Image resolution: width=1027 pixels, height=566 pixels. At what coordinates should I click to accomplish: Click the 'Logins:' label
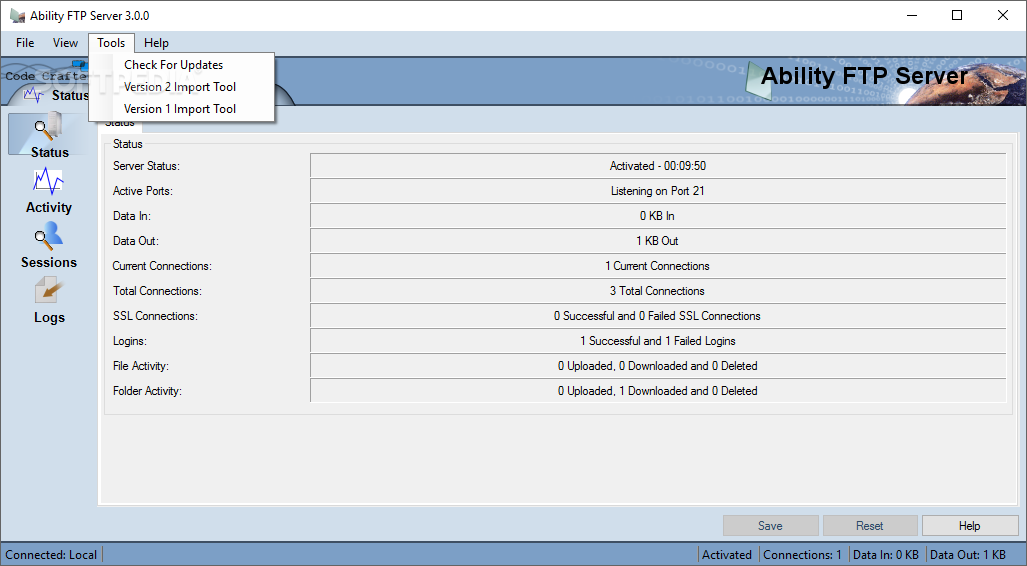point(130,341)
